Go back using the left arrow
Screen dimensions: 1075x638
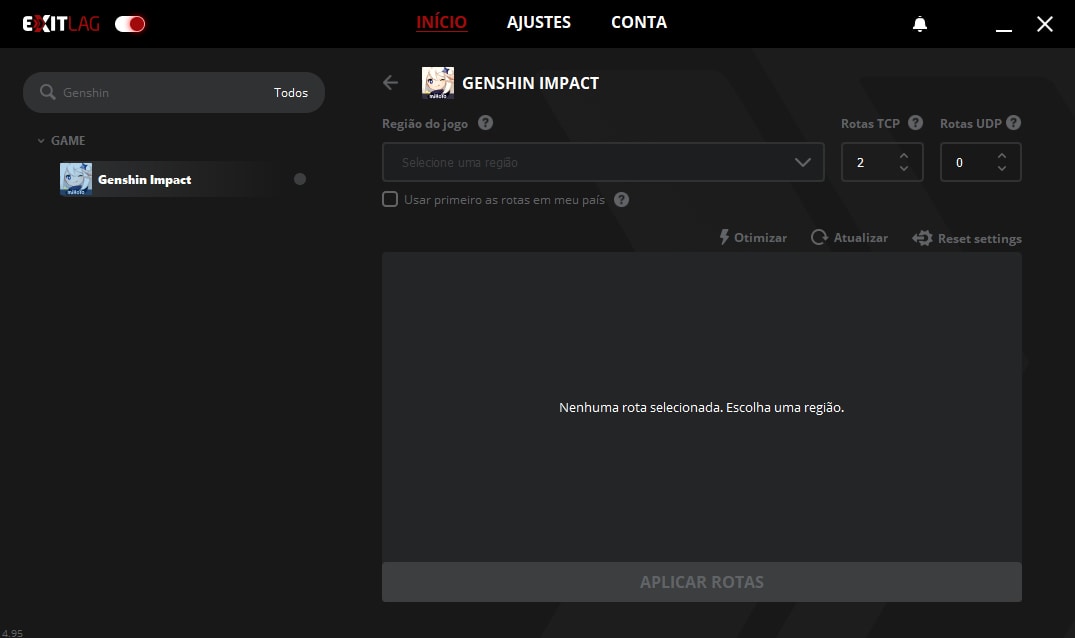391,83
